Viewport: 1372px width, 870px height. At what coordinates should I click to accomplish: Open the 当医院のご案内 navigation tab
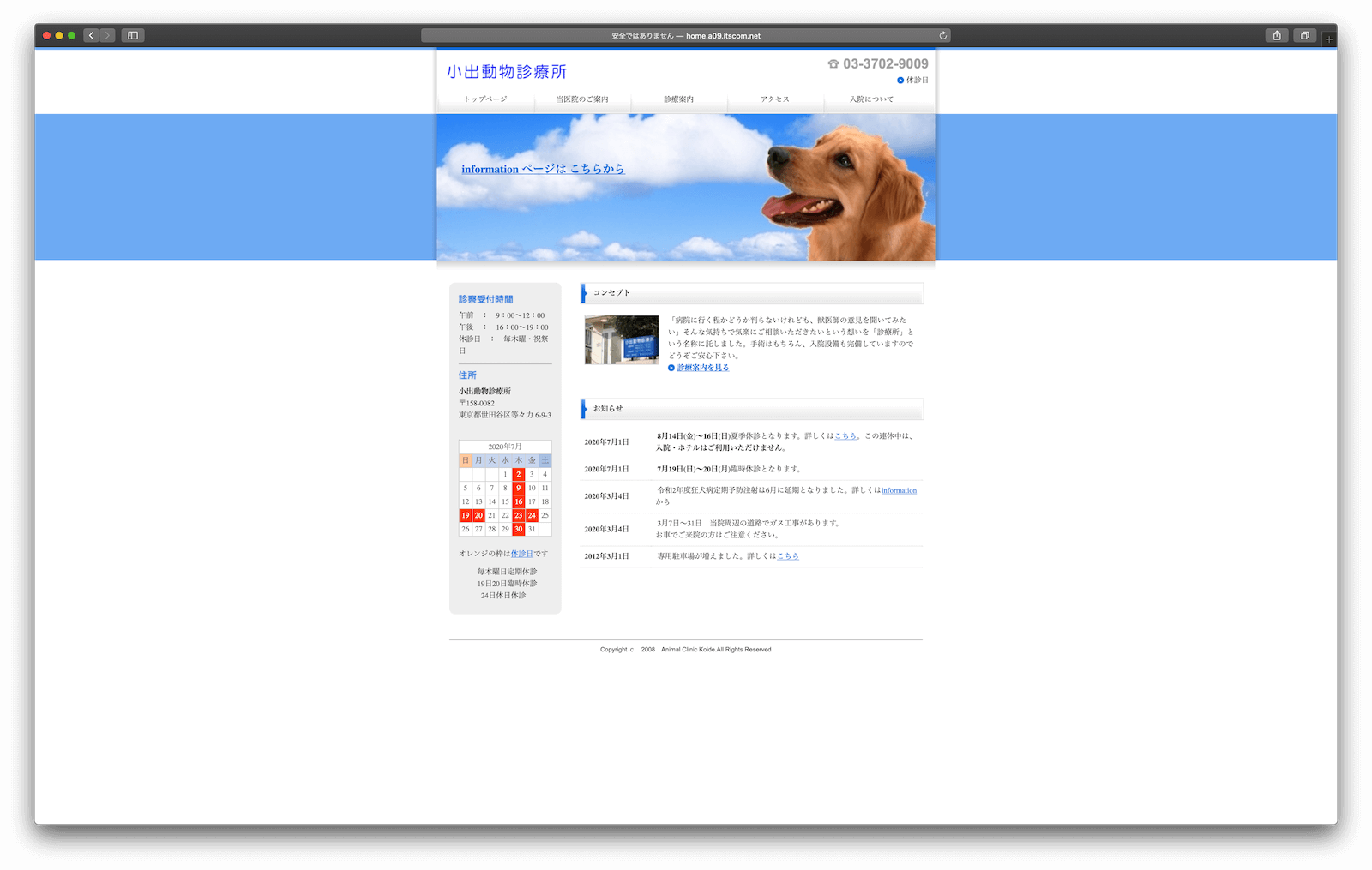[582, 99]
